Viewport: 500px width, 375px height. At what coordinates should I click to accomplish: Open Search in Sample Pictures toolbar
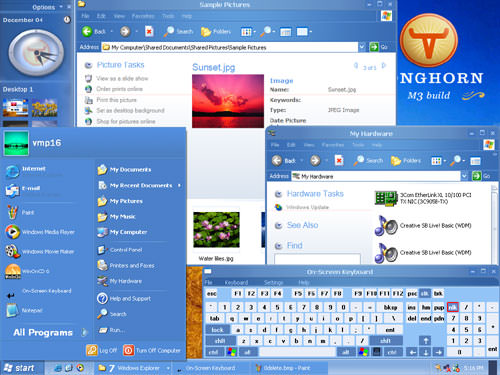pos(179,32)
